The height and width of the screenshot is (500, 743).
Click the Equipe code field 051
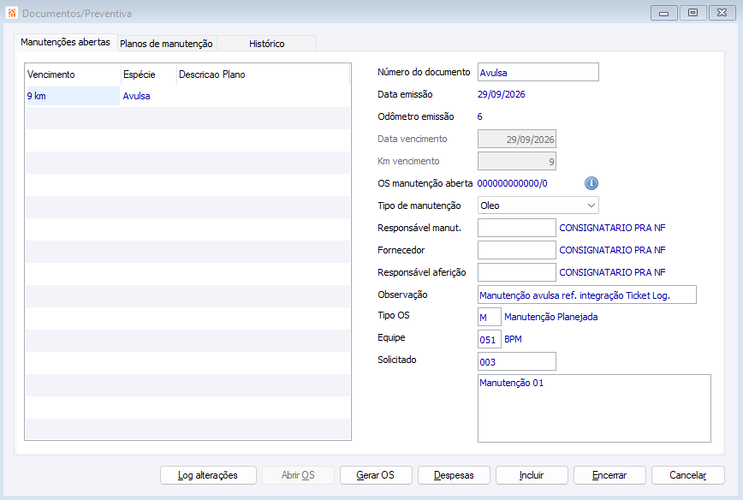[x=489, y=339]
